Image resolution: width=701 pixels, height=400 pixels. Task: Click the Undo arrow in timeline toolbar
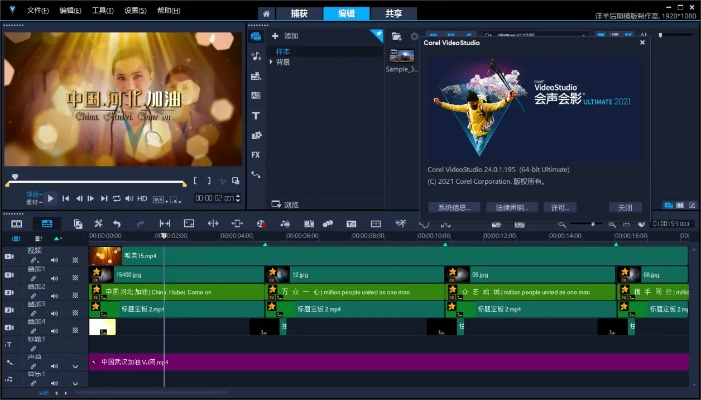coord(117,223)
